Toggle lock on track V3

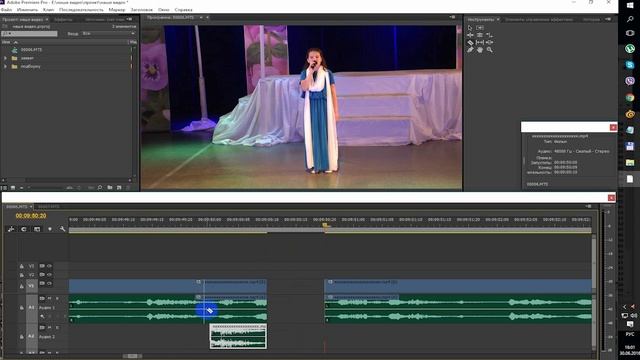point(22,266)
